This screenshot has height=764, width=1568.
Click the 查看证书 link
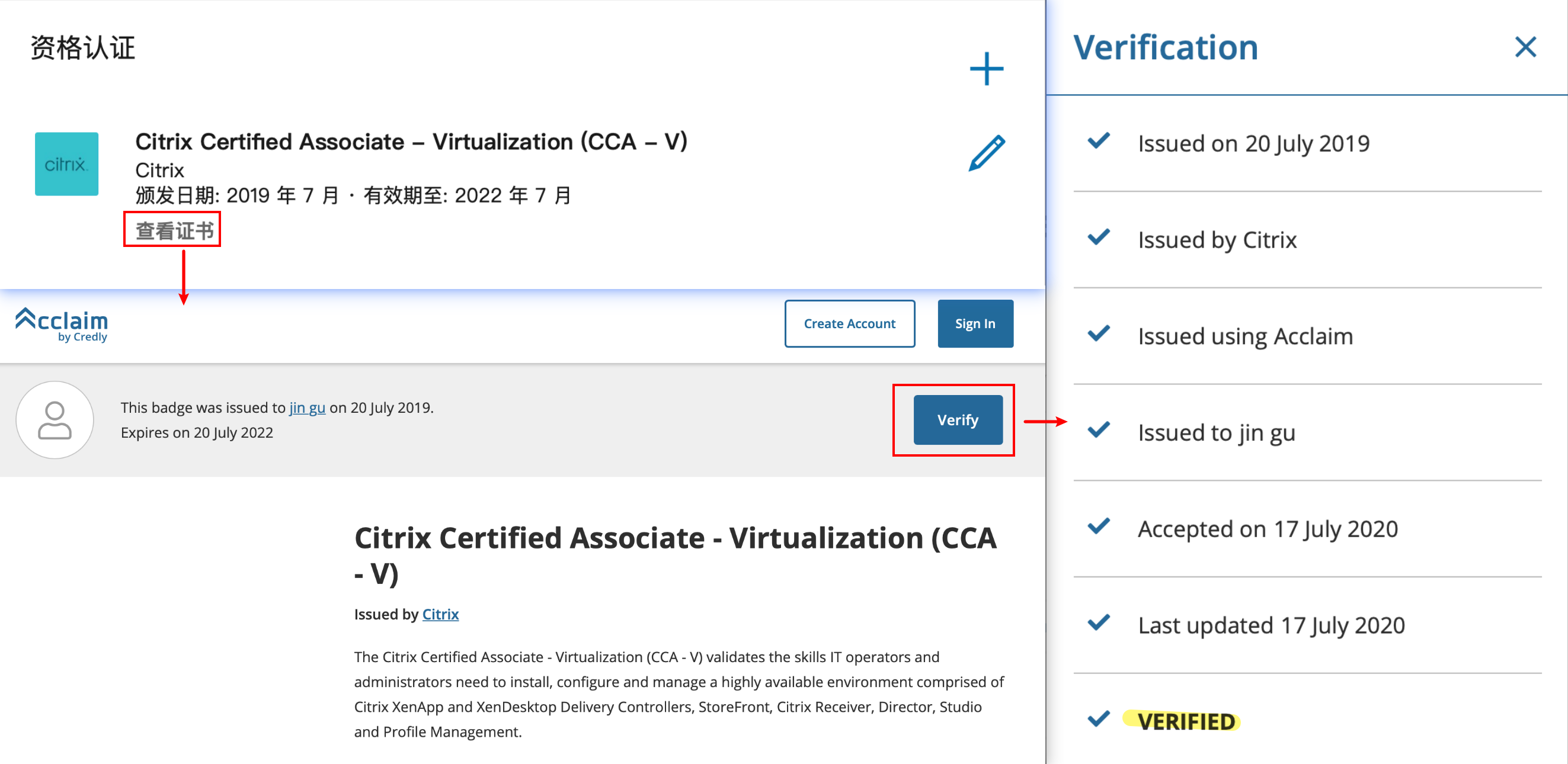[x=174, y=230]
